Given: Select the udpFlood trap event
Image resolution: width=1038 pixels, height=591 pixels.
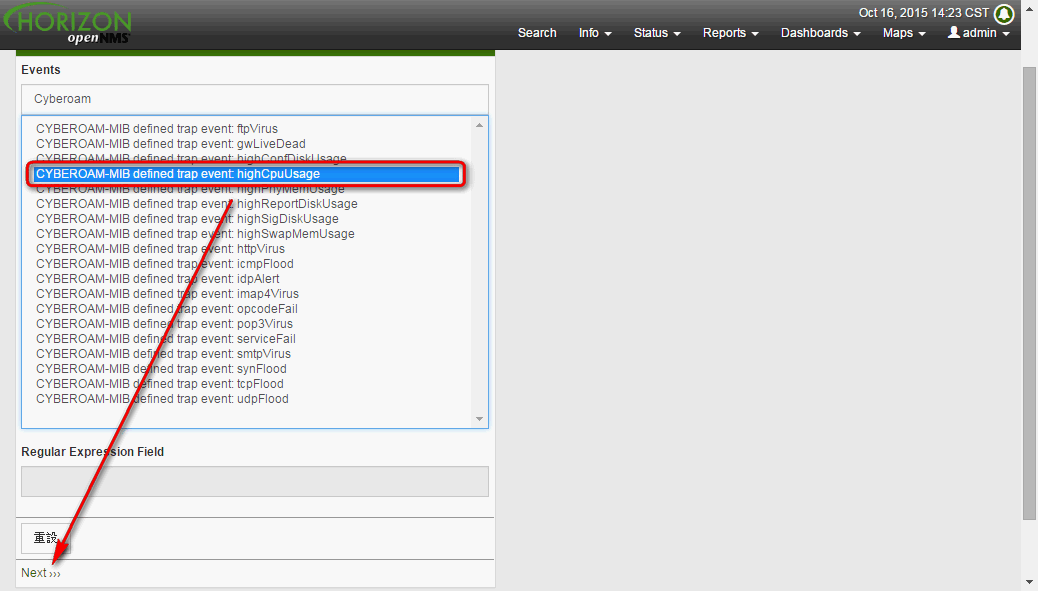Looking at the screenshot, I should pyautogui.click(x=162, y=398).
